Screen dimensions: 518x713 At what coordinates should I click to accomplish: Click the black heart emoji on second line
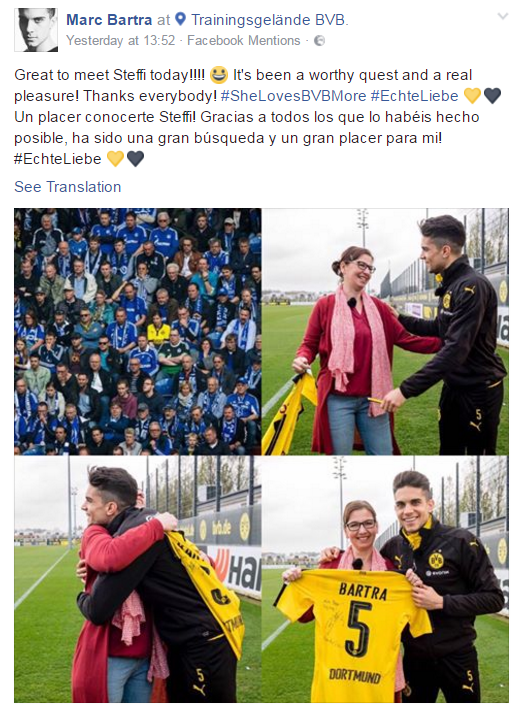tap(492, 95)
